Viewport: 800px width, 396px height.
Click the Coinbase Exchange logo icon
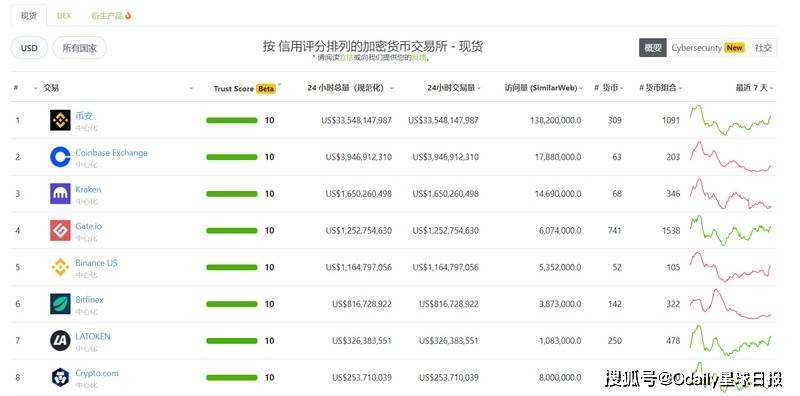[x=60, y=157]
